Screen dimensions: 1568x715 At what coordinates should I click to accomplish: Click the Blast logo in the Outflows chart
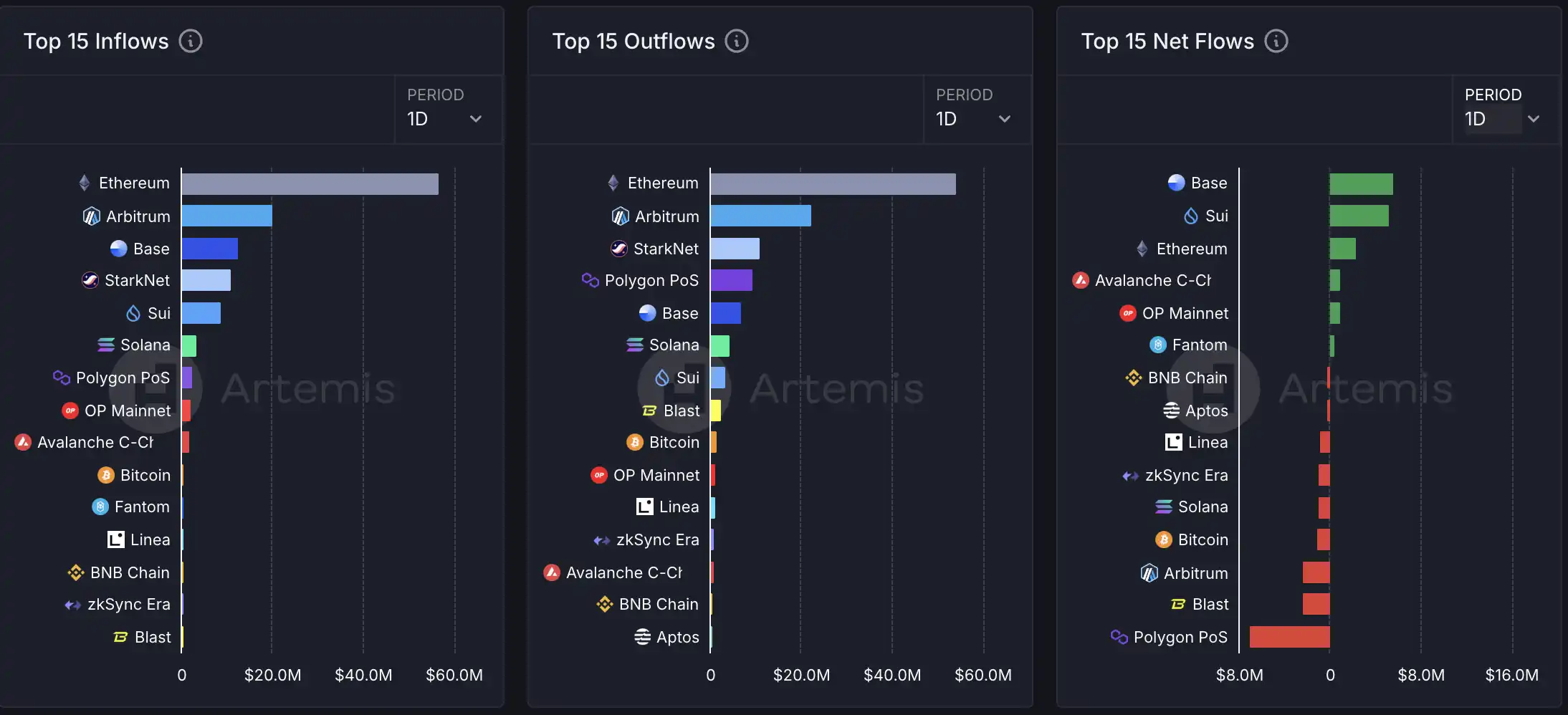(x=649, y=411)
